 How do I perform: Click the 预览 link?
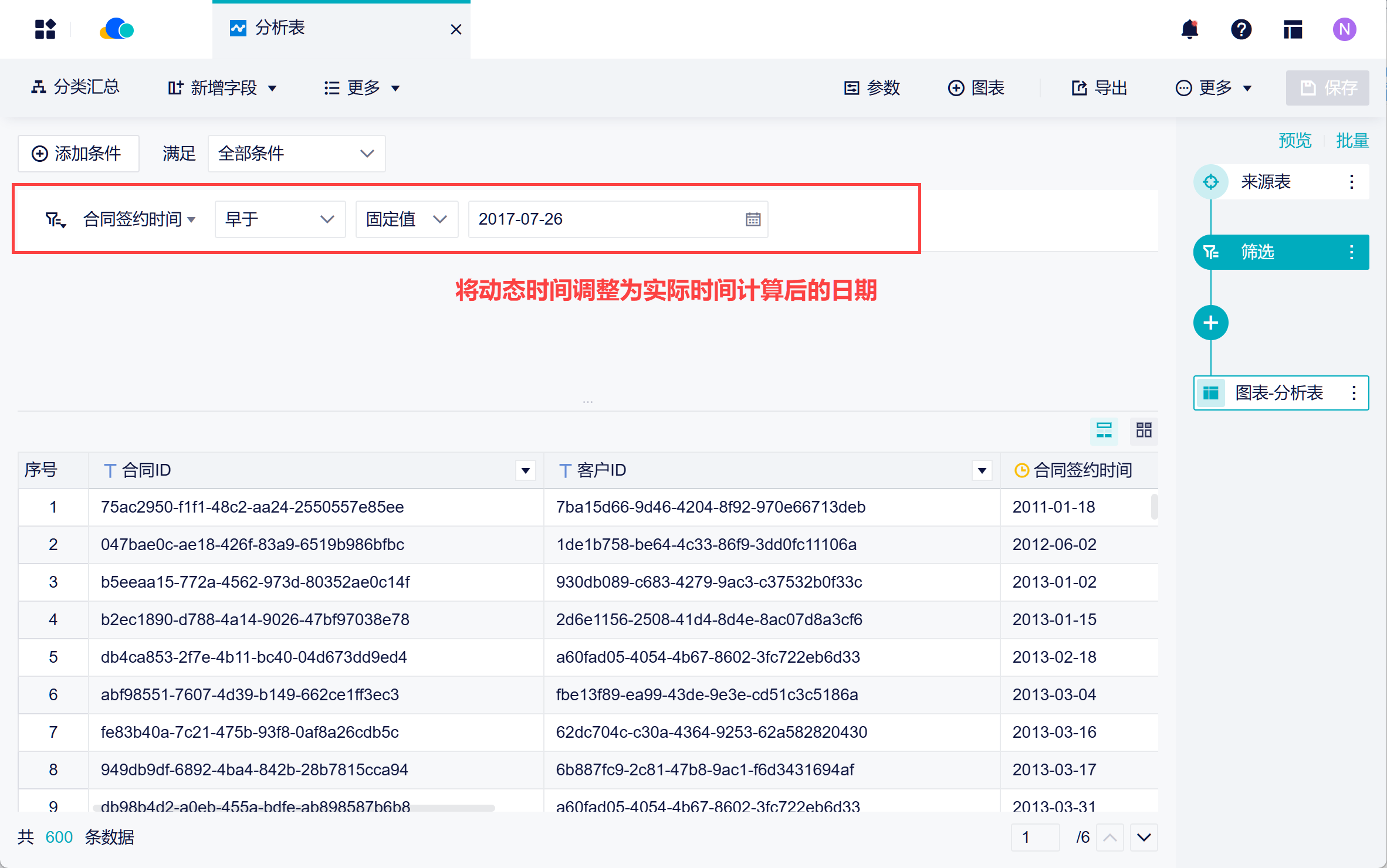tap(1294, 141)
